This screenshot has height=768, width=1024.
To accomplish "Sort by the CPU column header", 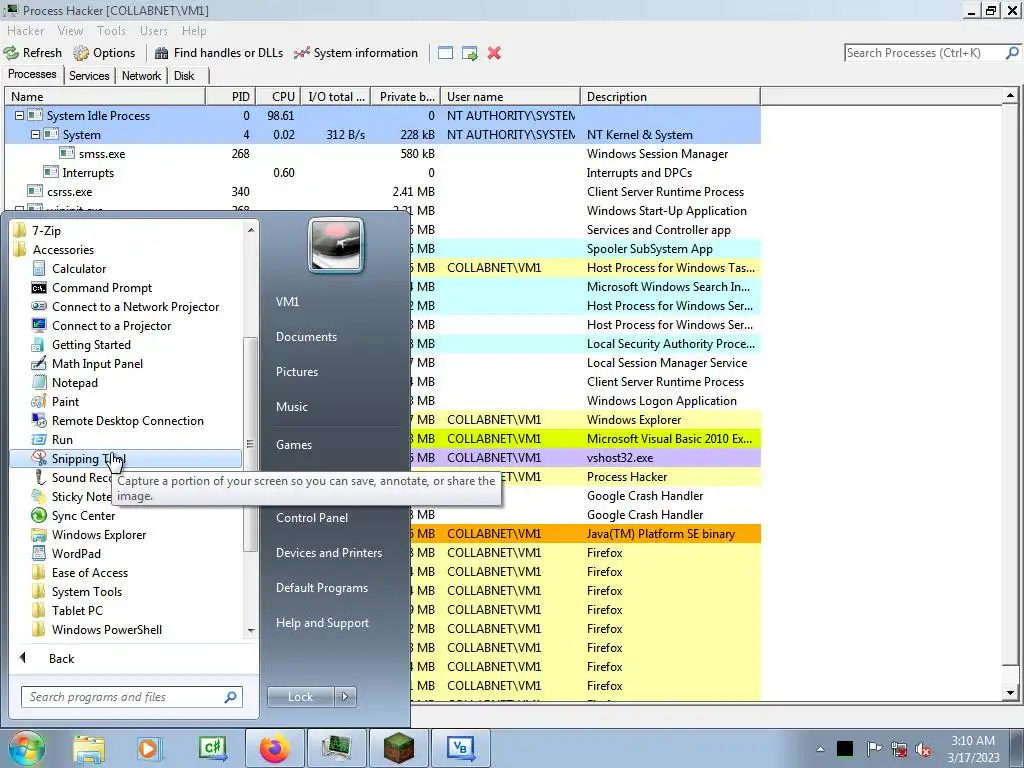I will [278, 97].
